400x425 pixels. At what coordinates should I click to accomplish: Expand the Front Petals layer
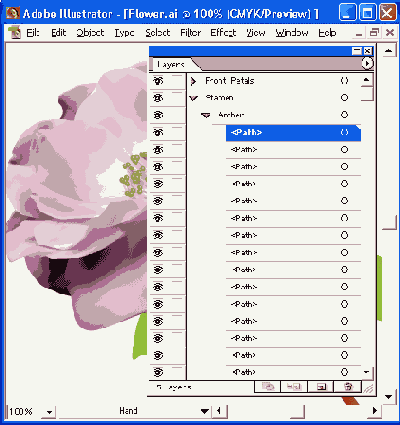tap(193, 81)
